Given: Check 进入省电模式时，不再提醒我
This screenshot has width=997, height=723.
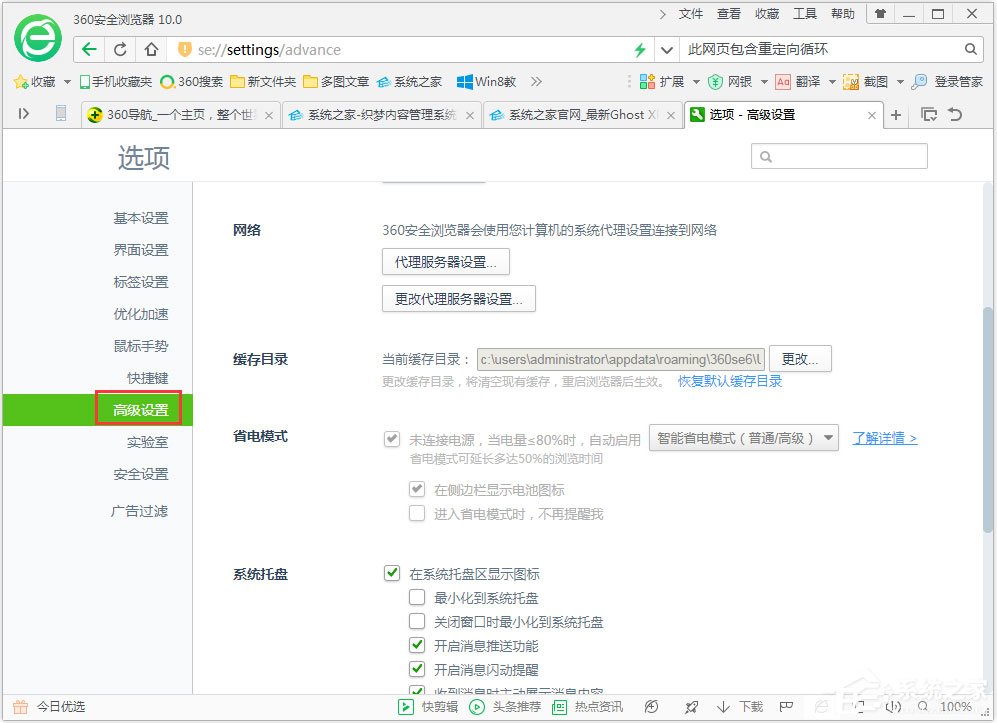Looking at the screenshot, I should click(417, 513).
